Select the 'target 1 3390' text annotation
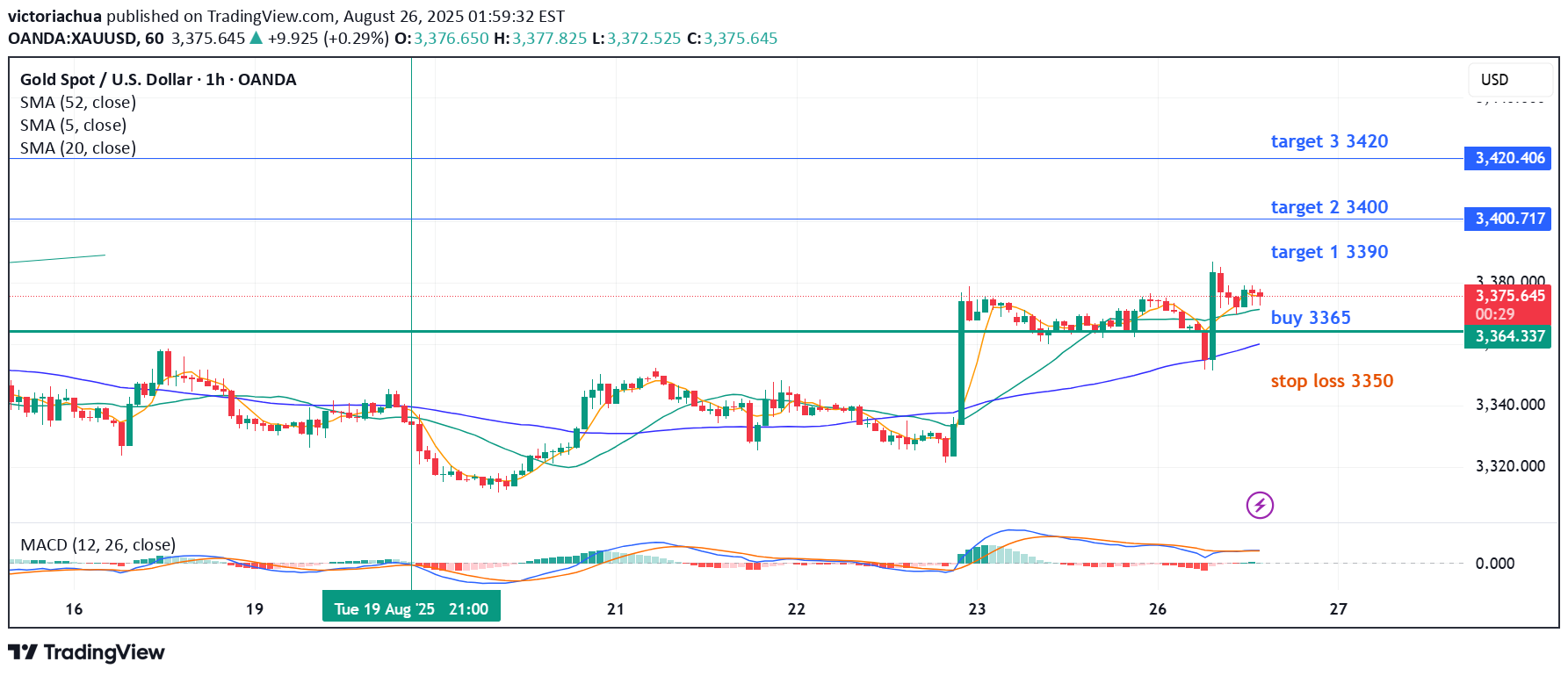Screen dimensions: 1568x676 [1329, 252]
